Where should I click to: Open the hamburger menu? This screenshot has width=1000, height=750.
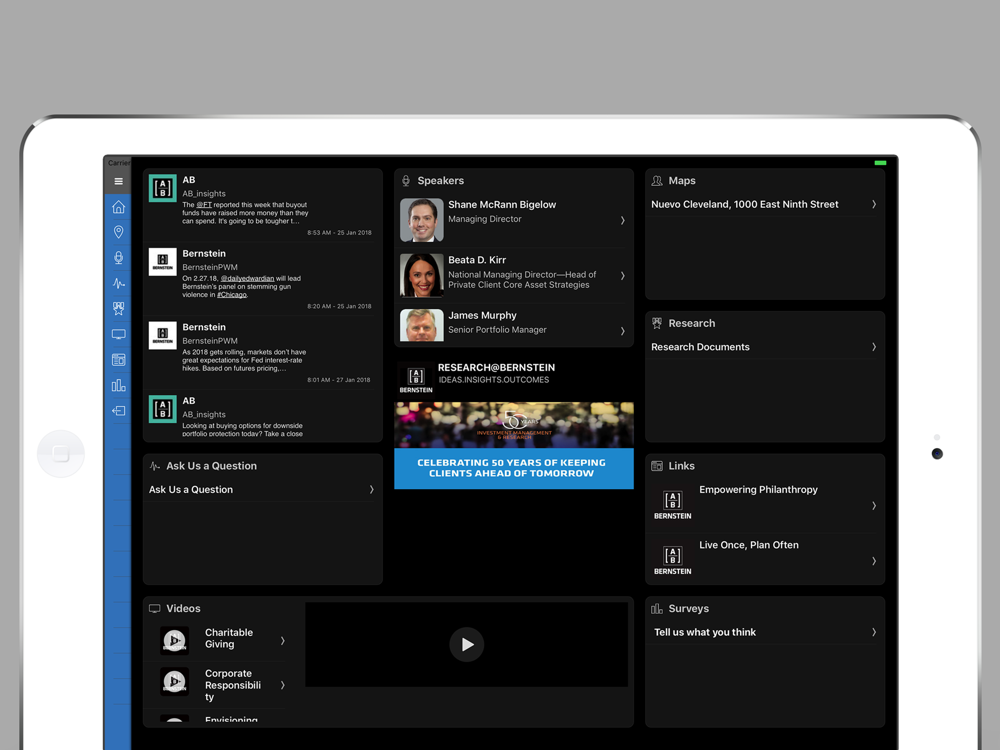[119, 181]
